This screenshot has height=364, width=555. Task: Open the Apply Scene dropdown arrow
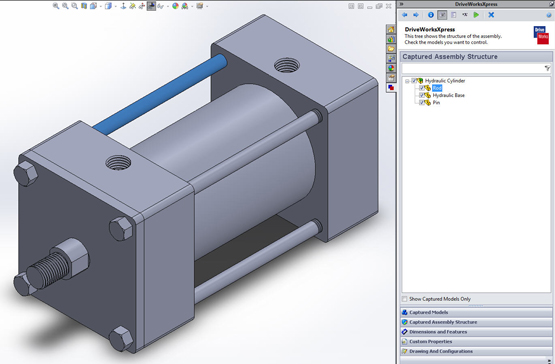click(x=192, y=6)
